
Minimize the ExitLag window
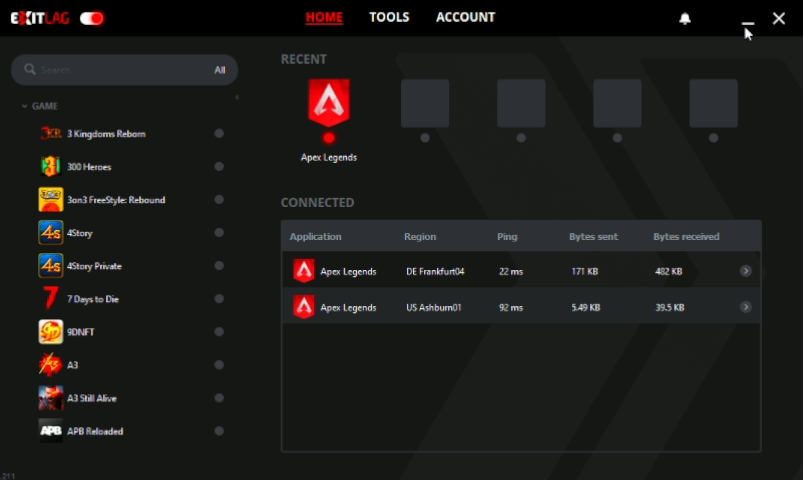click(748, 23)
